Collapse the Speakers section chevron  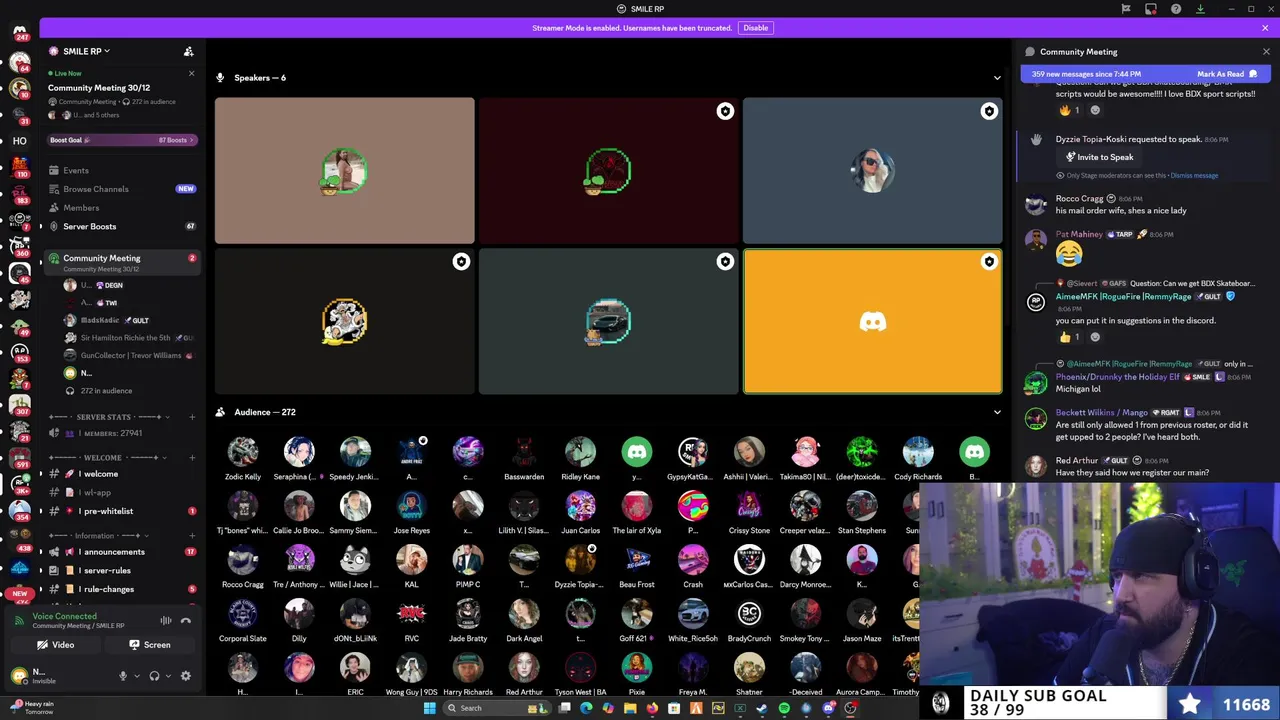[997, 78]
